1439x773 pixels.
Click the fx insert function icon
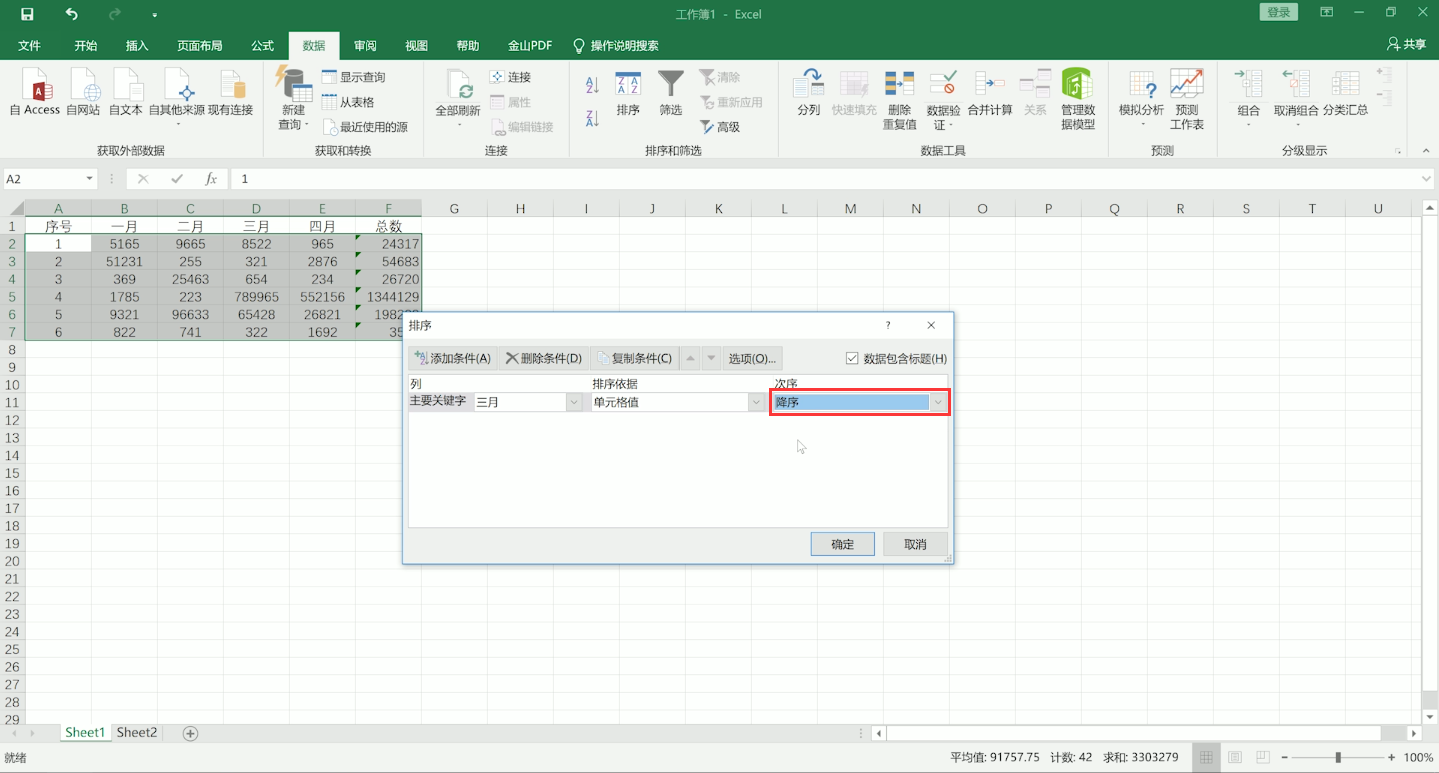[x=211, y=179]
